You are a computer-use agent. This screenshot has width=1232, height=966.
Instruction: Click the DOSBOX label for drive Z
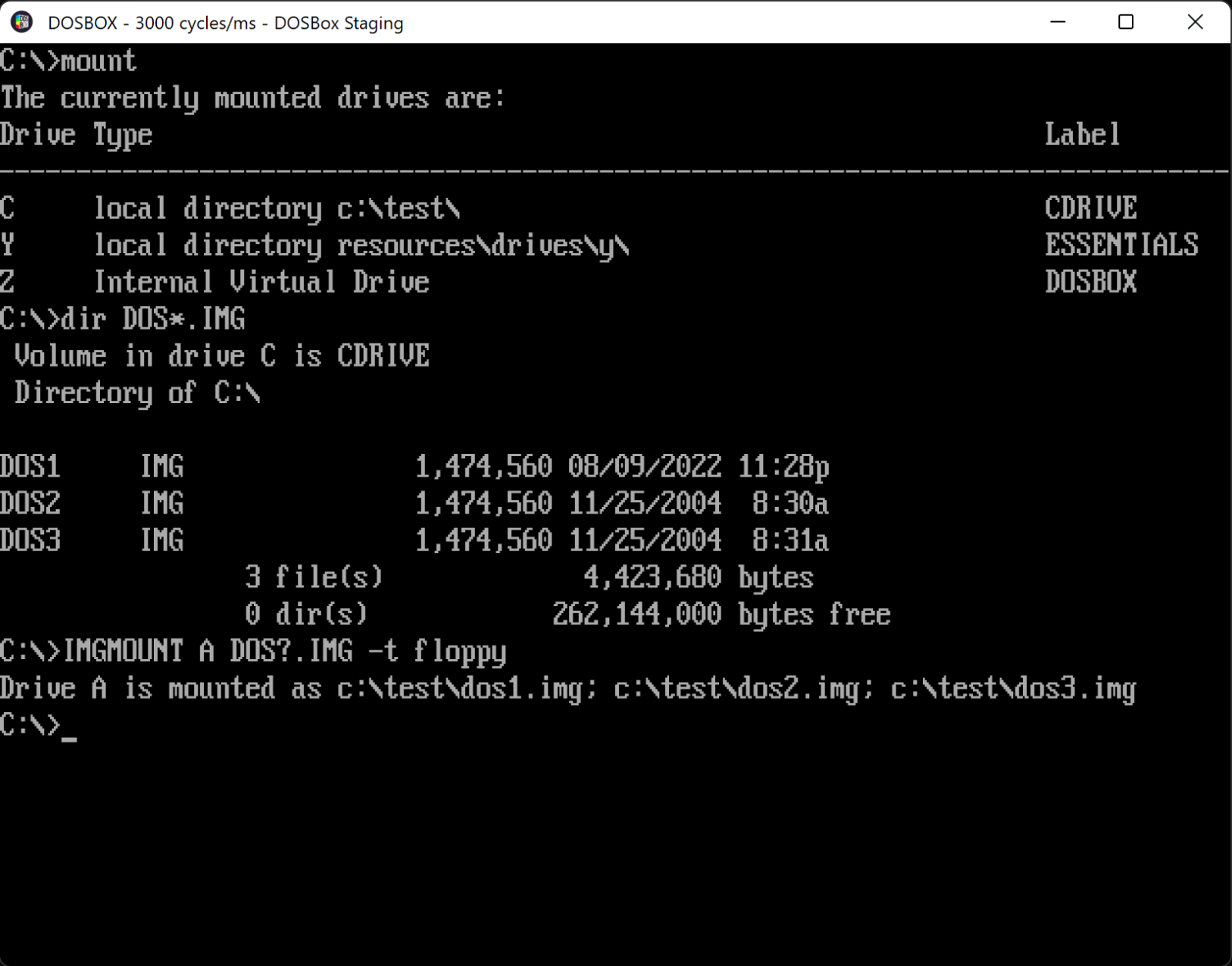[1090, 283]
